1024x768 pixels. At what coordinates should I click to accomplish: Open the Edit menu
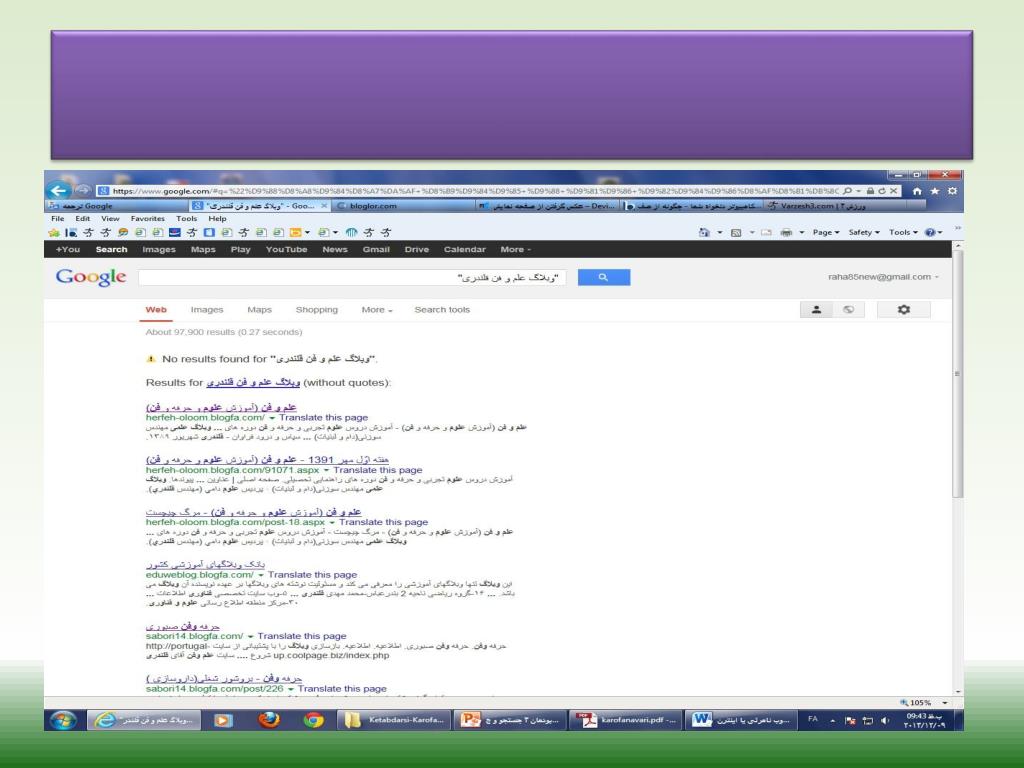[x=82, y=219]
